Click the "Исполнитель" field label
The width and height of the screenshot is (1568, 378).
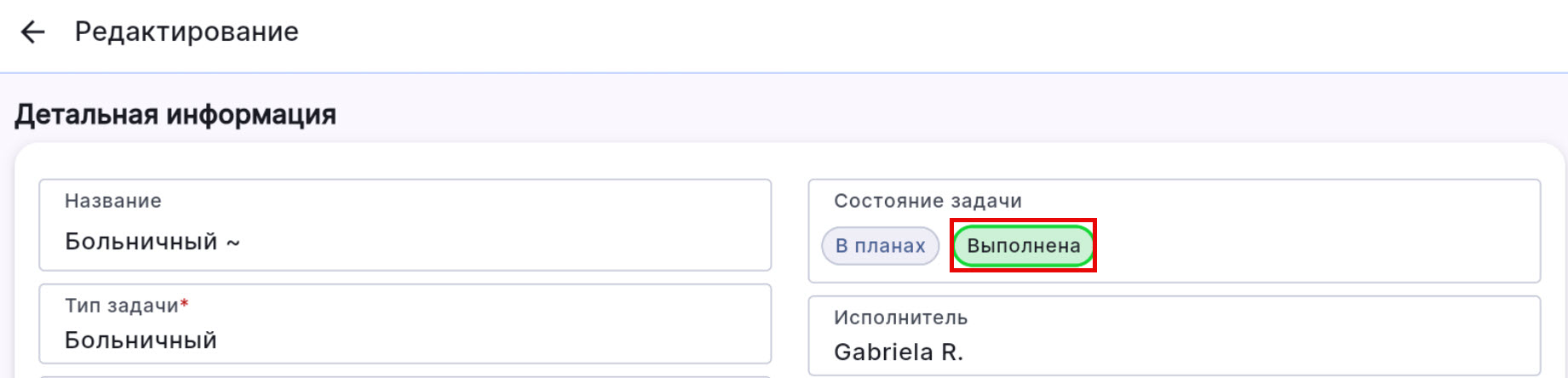click(900, 318)
